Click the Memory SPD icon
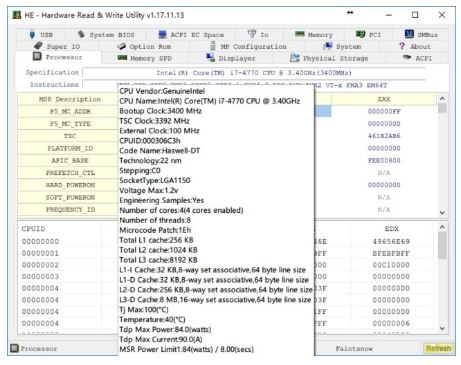This screenshot has height=365, width=461. coord(122,58)
